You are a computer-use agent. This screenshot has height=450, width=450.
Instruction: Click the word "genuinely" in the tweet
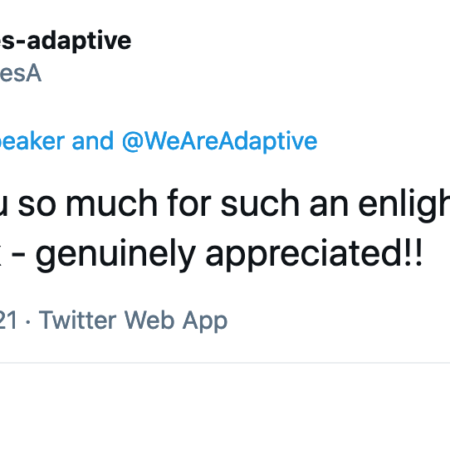115,255
